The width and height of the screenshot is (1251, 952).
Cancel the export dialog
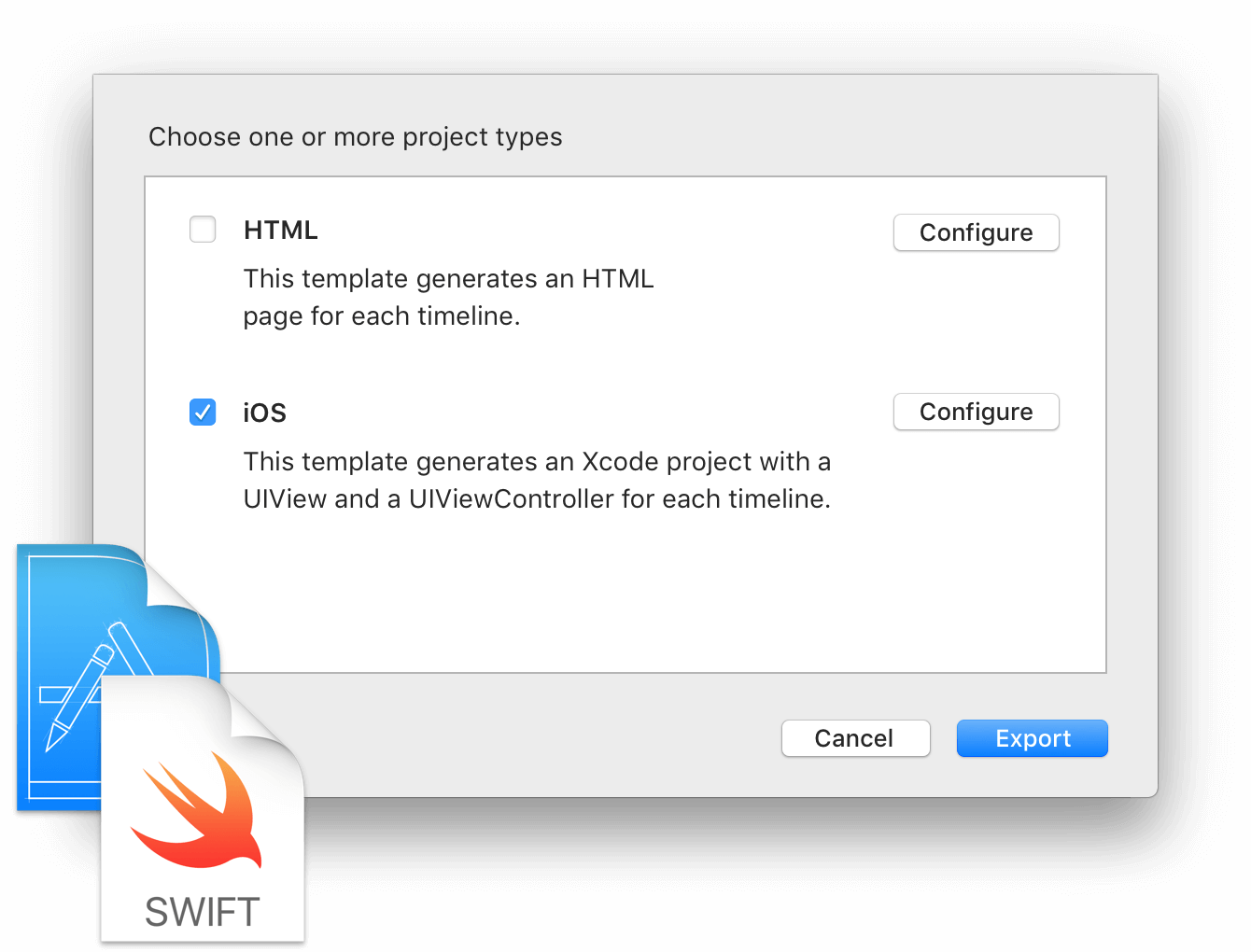point(855,738)
